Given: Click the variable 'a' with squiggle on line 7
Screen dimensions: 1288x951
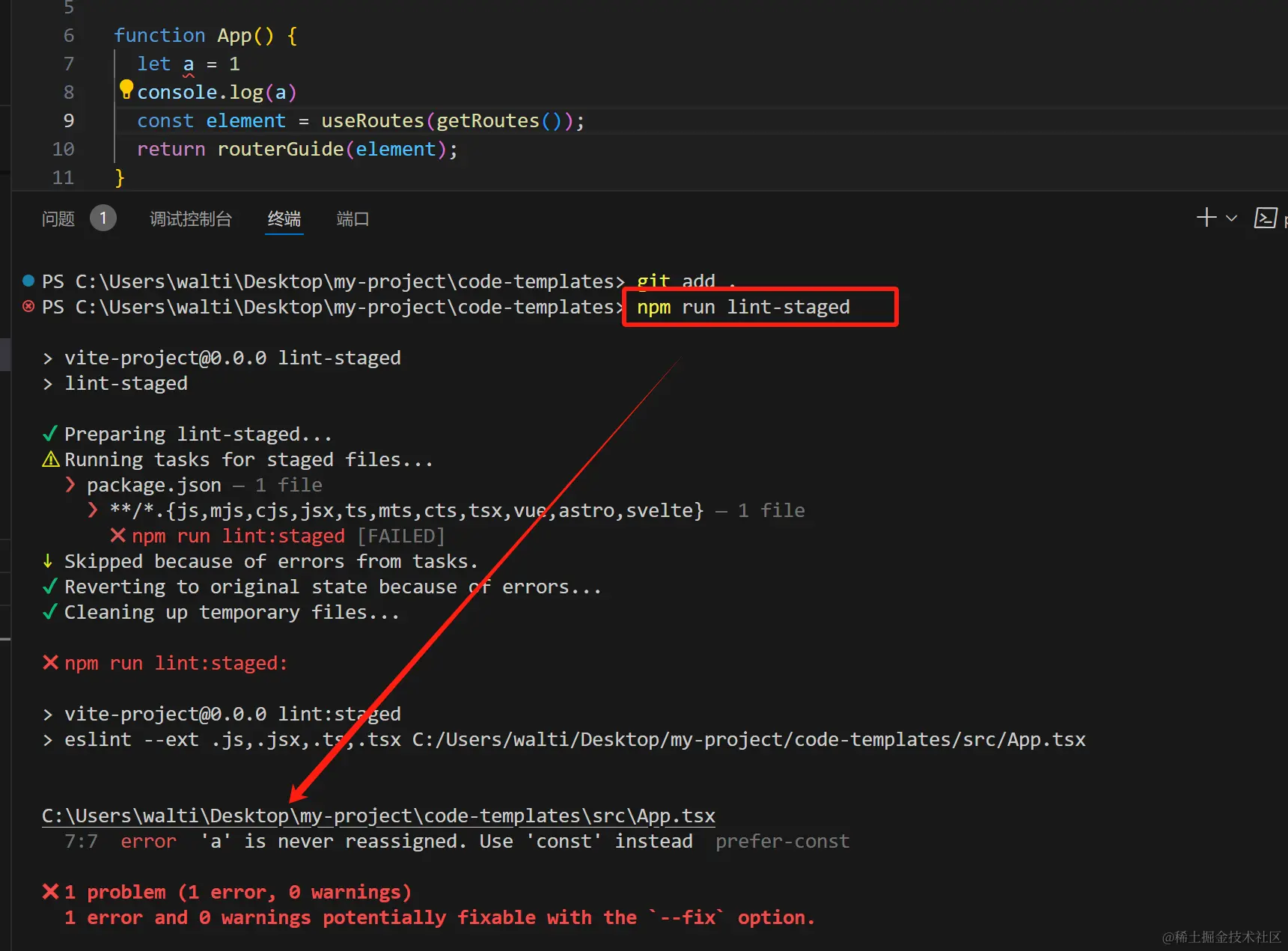Looking at the screenshot, I should pyautogui.click(x=189, y=64).
